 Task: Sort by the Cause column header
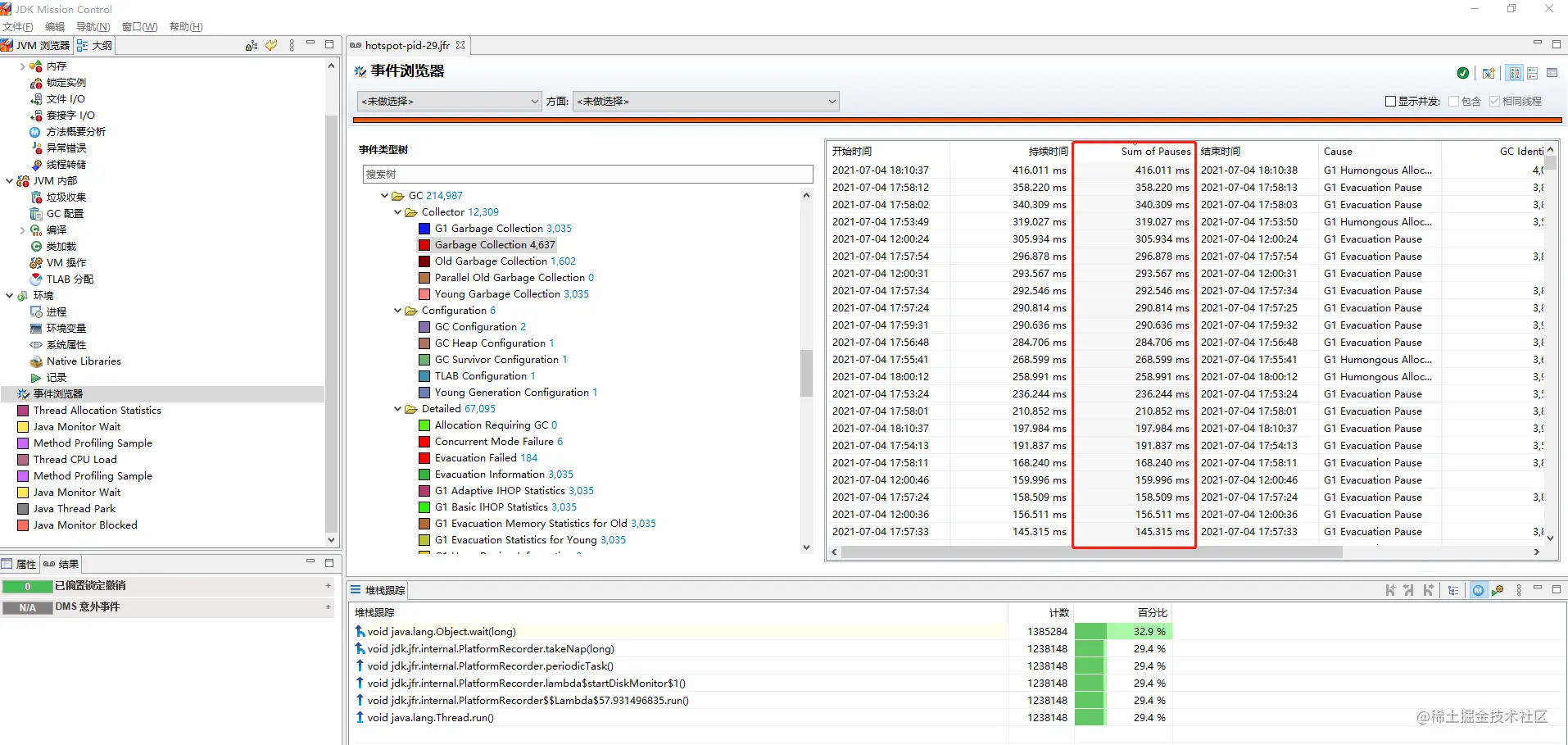pos(1380,152)
